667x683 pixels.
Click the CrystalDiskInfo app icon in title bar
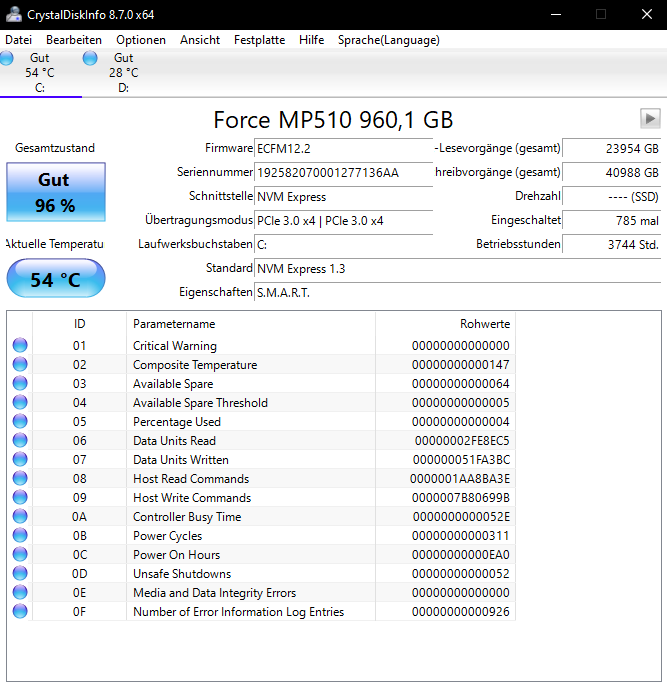(14, 14)
